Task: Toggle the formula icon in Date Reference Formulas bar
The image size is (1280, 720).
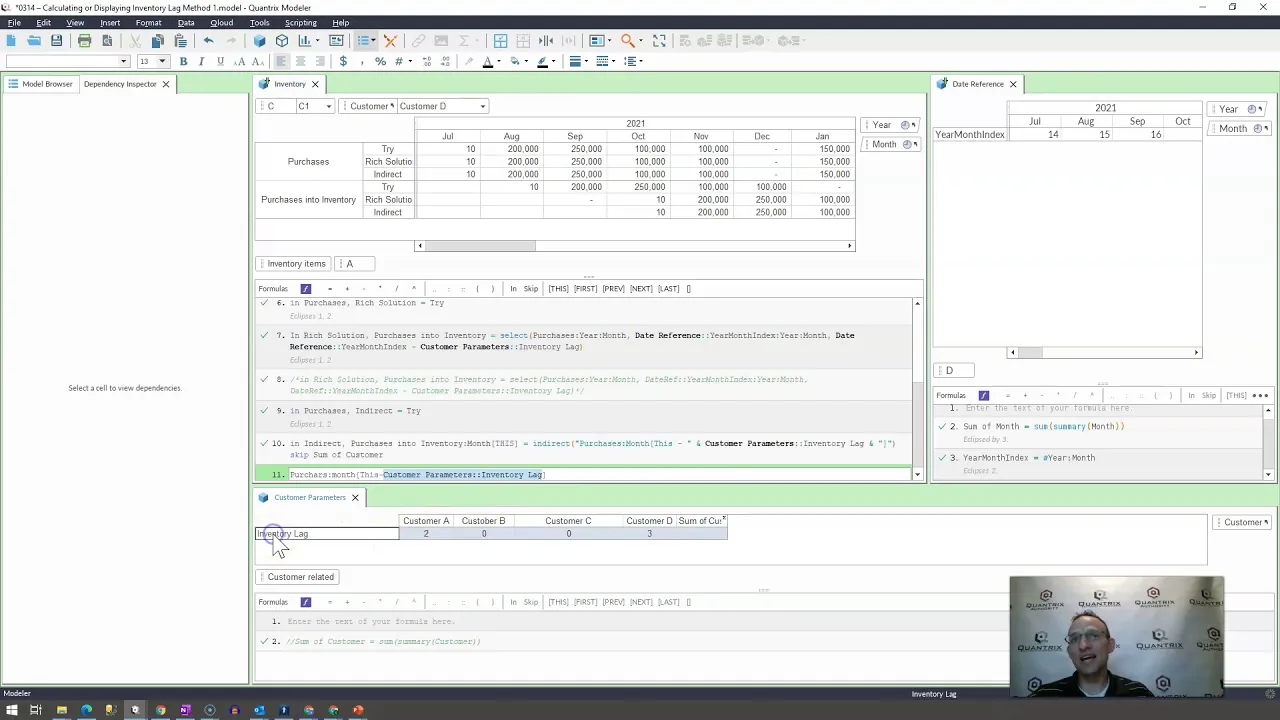Action: [x=984, y=396]
